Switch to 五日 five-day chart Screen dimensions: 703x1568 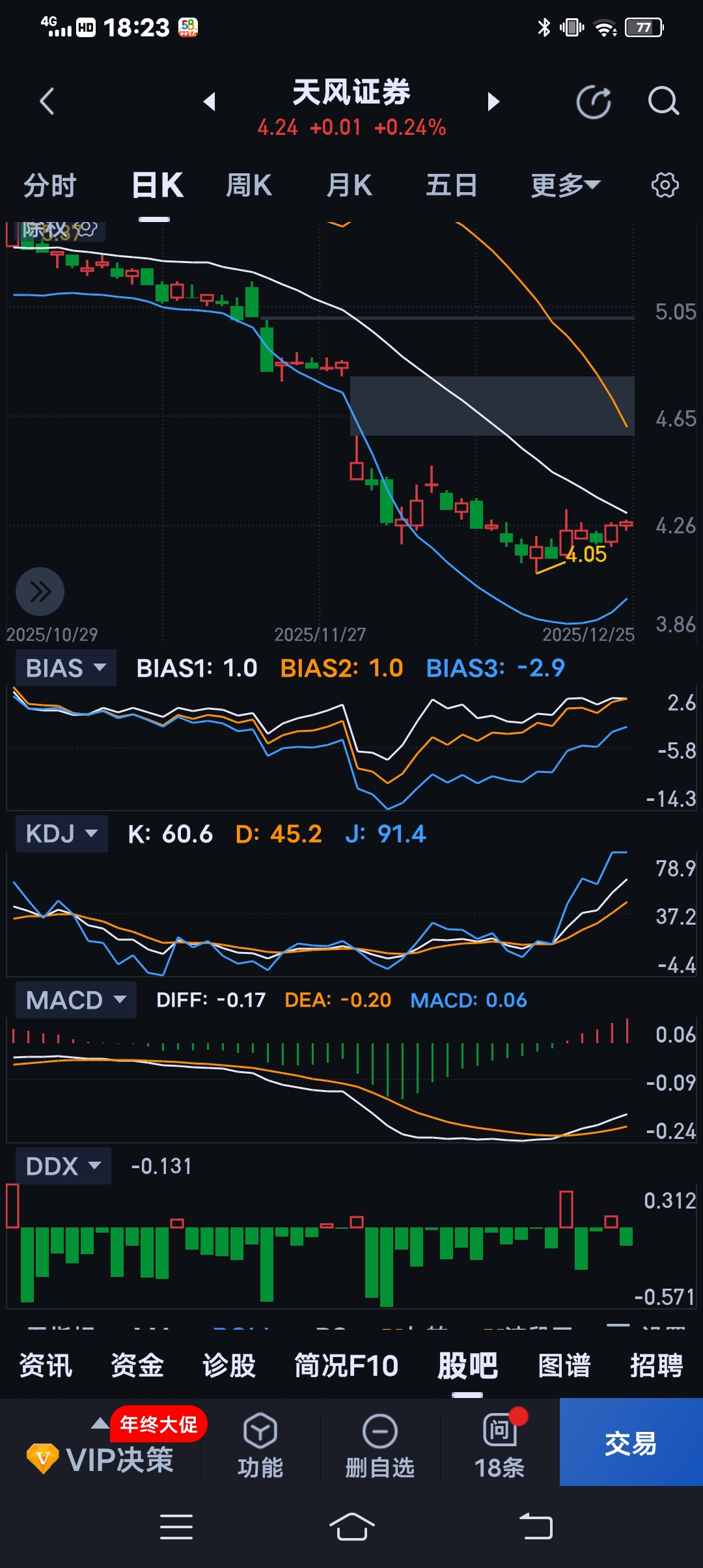pyautogui.click(x=452, y=186)
